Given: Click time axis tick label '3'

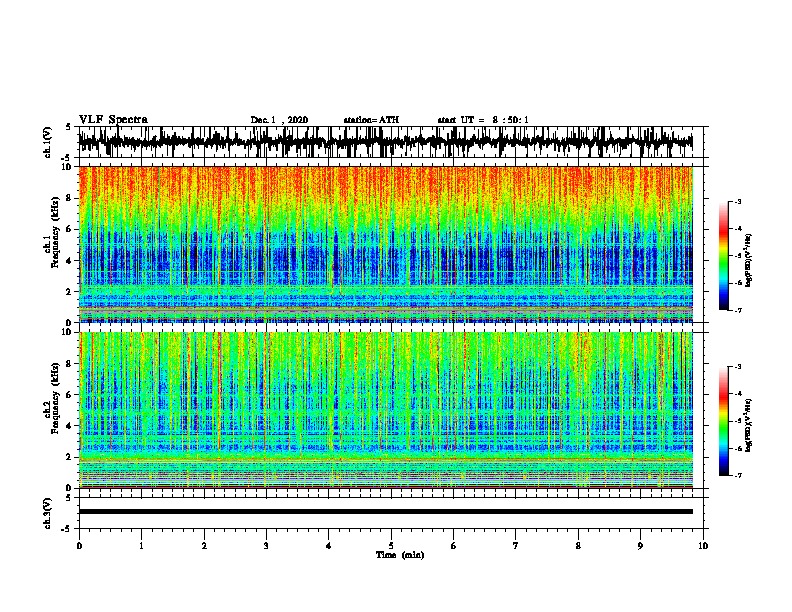Looking at the screenshot, I should click(x=266, y=546).
